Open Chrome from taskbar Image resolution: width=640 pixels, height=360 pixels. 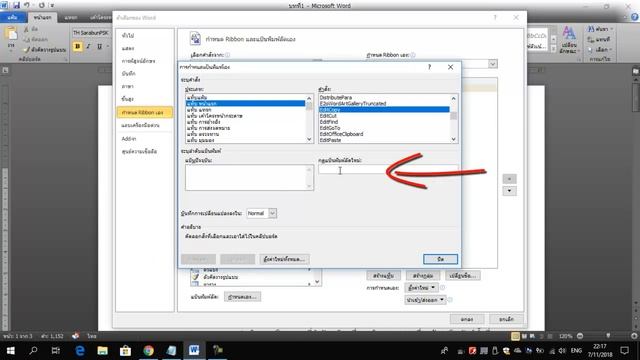point(149,351)
